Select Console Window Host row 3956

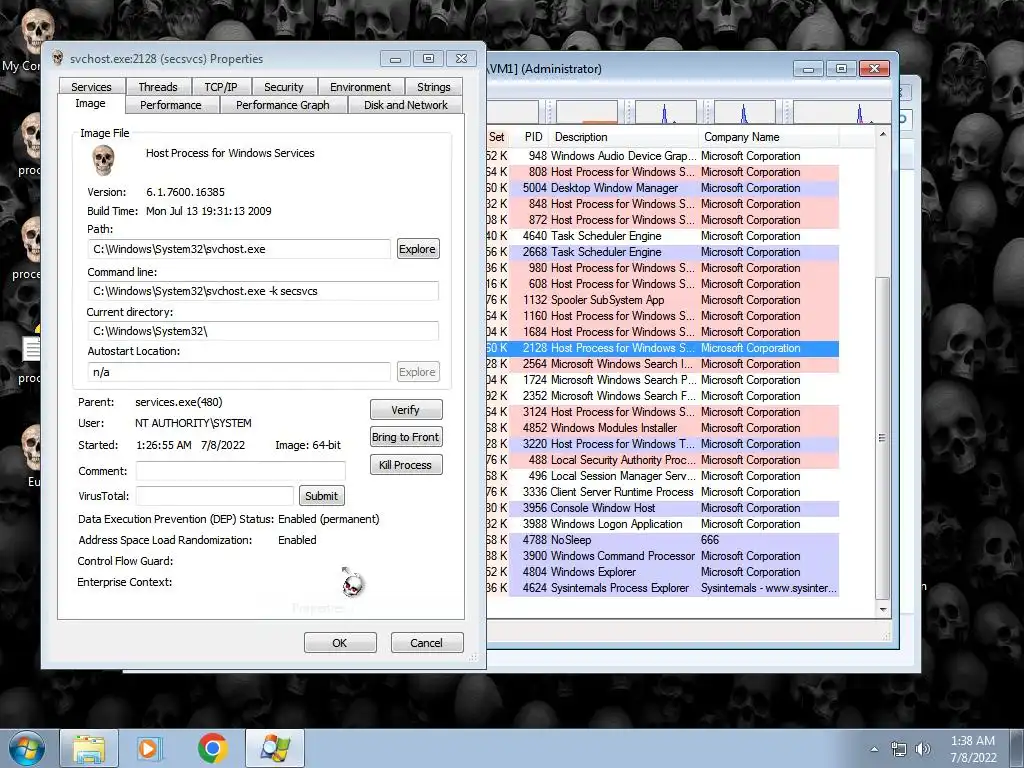[663, 508]
